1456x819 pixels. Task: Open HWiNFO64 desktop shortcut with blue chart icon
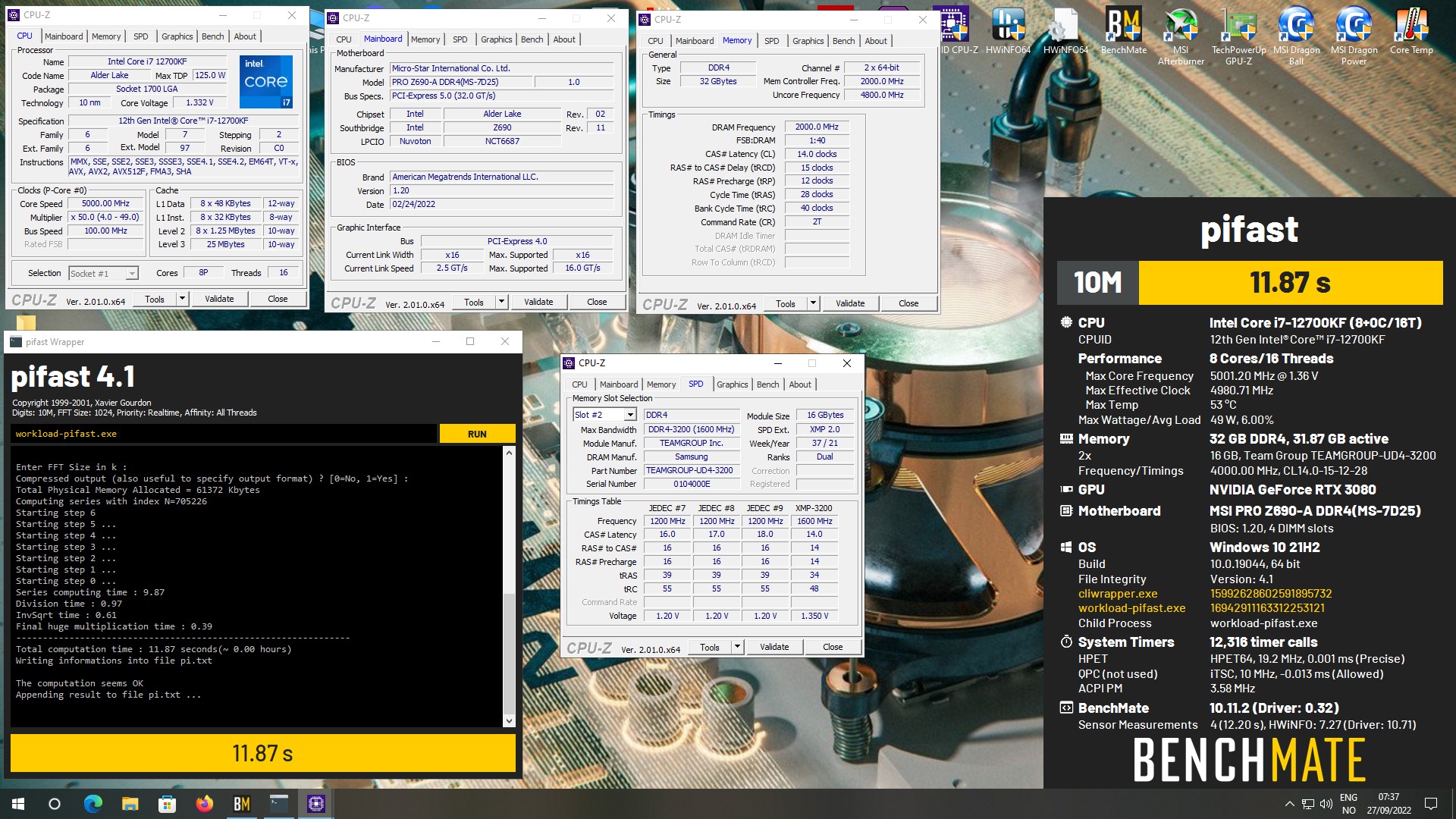[1008, 30]
